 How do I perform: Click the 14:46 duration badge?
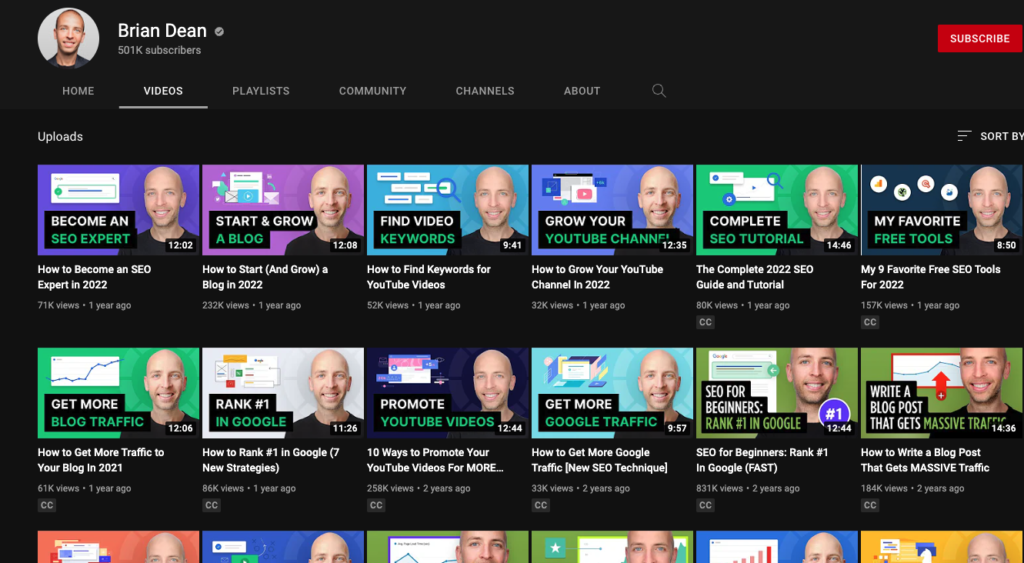pyautogui.click(x=839, y=246)
